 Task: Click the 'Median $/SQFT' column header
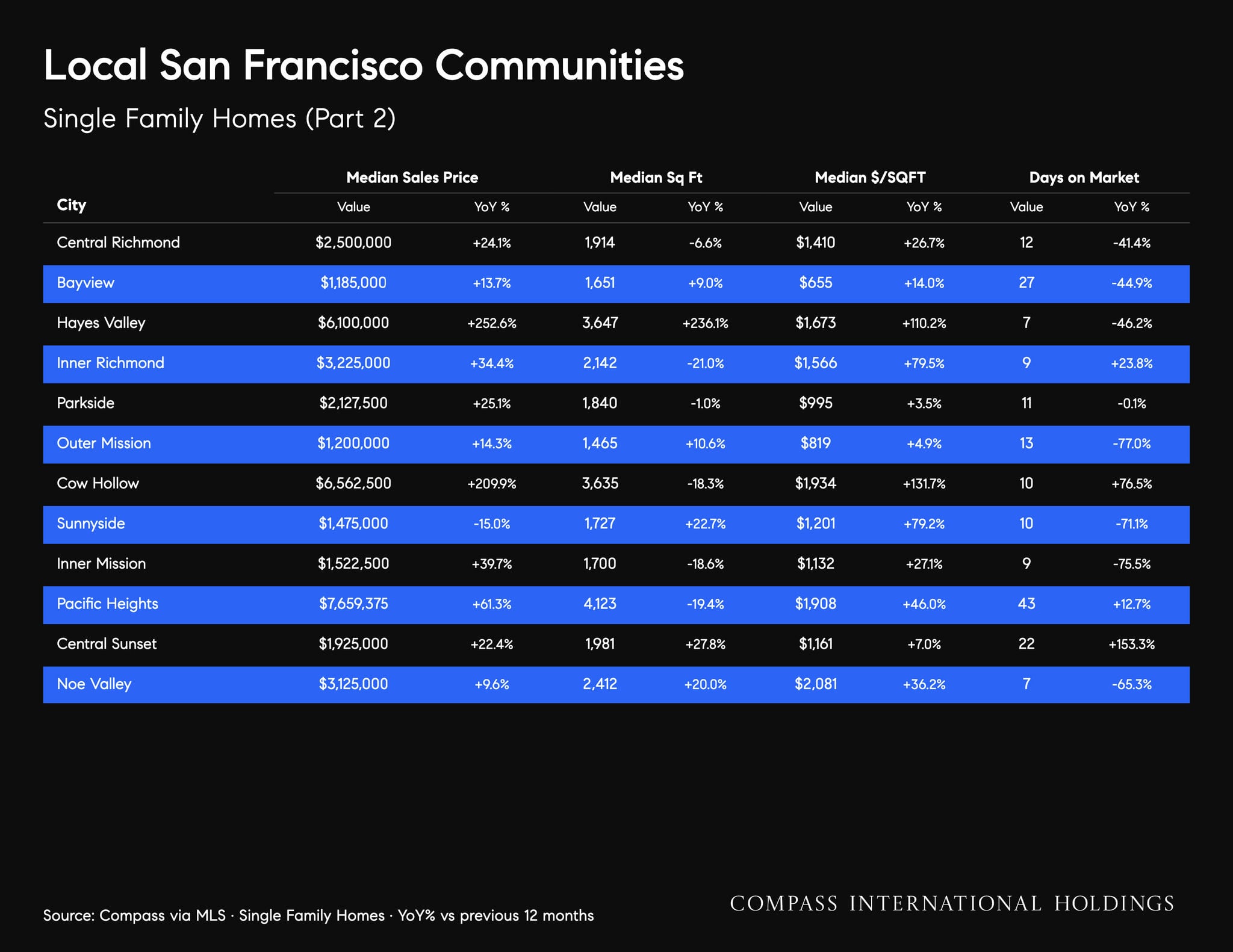coord(870,178)
